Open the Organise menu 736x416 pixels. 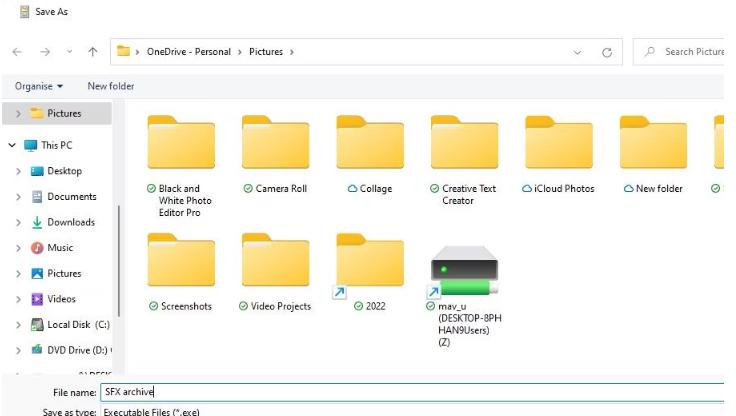tap(38, 86)
